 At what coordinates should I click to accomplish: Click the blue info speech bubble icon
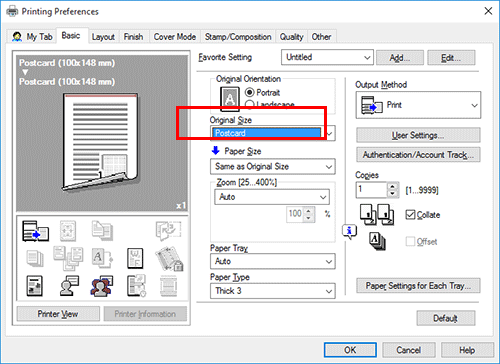click(349, 231)
